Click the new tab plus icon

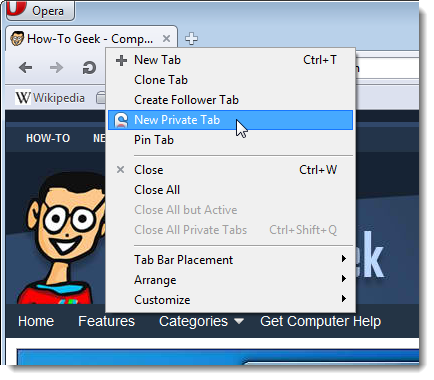(x=191, y=39)
